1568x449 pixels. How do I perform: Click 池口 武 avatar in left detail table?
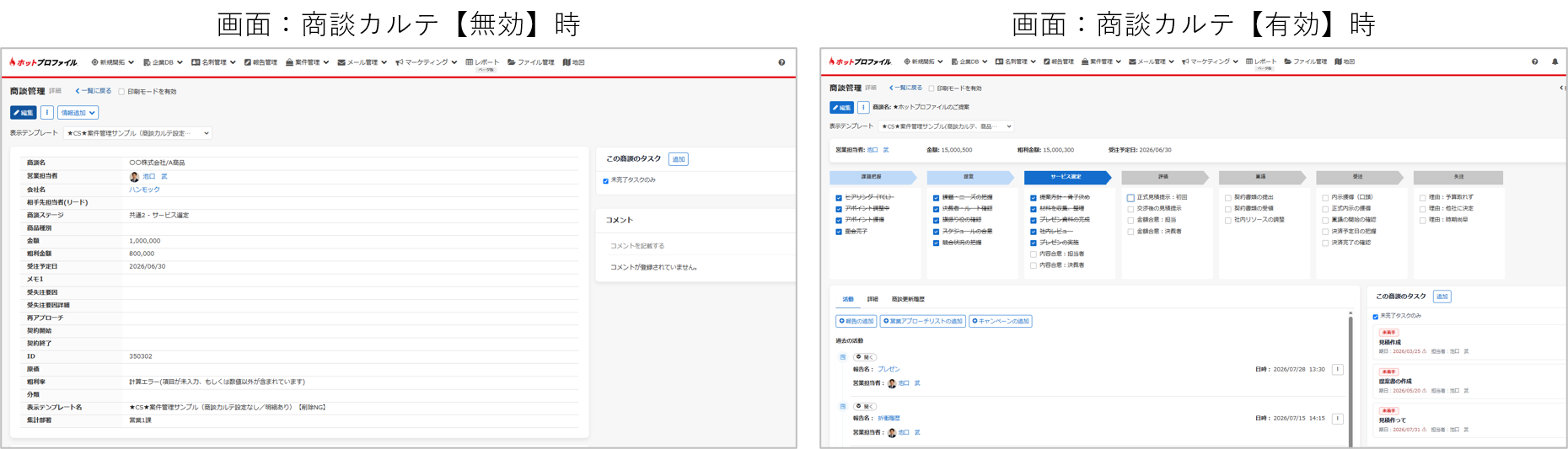pos(134,177)
